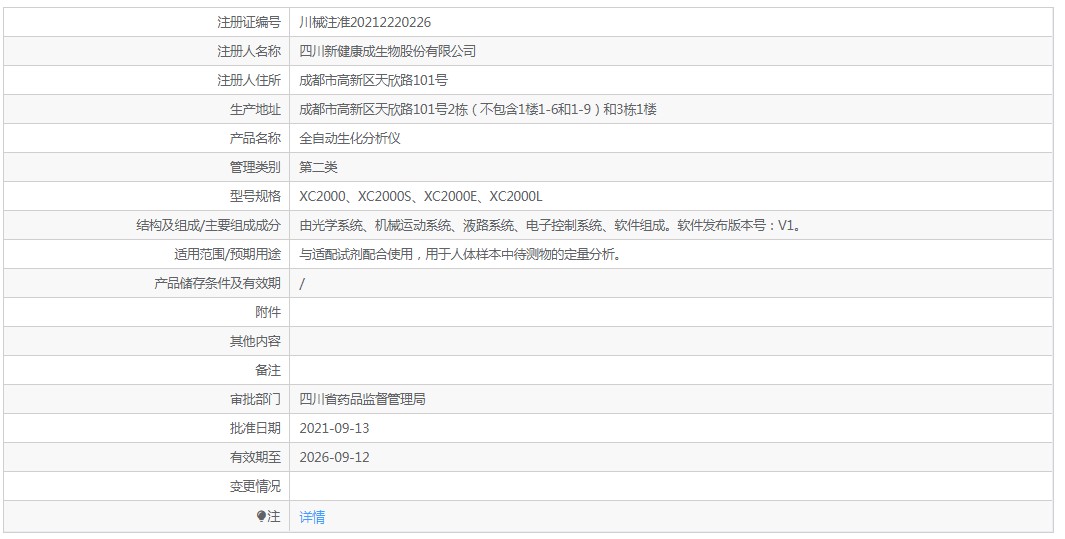Select the expiry date 2026-09-12
Viewport: 1065px width, 539px height.
[334, 458]
